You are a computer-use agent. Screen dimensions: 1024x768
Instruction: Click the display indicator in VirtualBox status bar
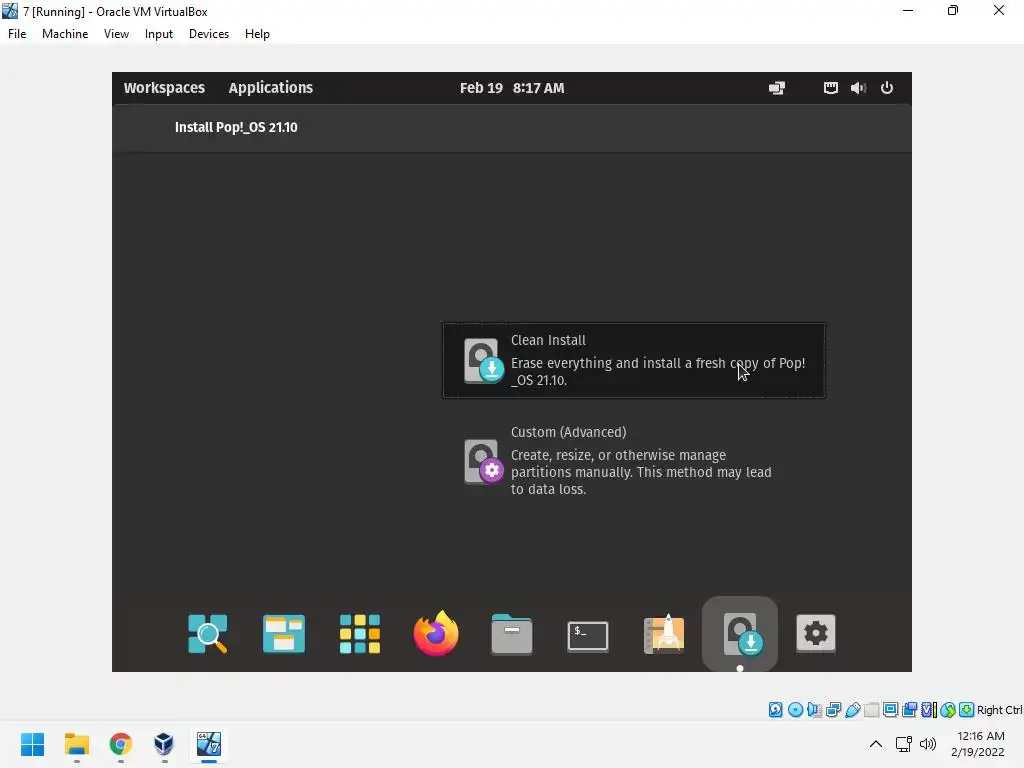point(890,710)
